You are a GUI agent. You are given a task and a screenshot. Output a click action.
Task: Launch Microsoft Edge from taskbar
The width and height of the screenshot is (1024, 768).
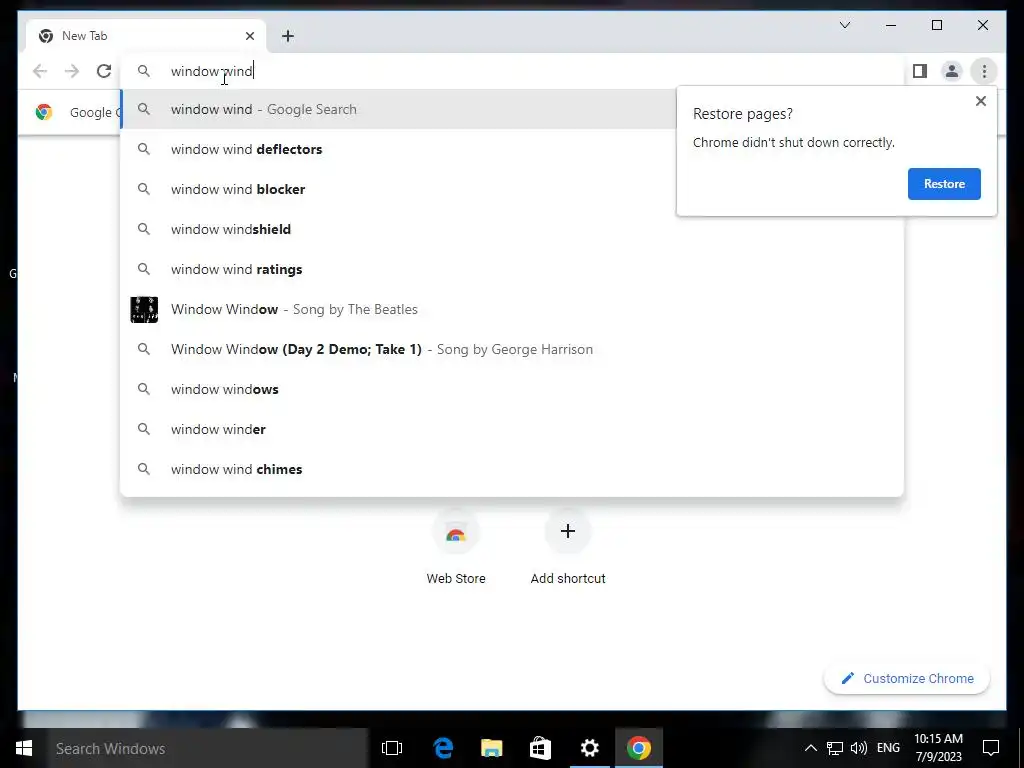coord(443,748)
